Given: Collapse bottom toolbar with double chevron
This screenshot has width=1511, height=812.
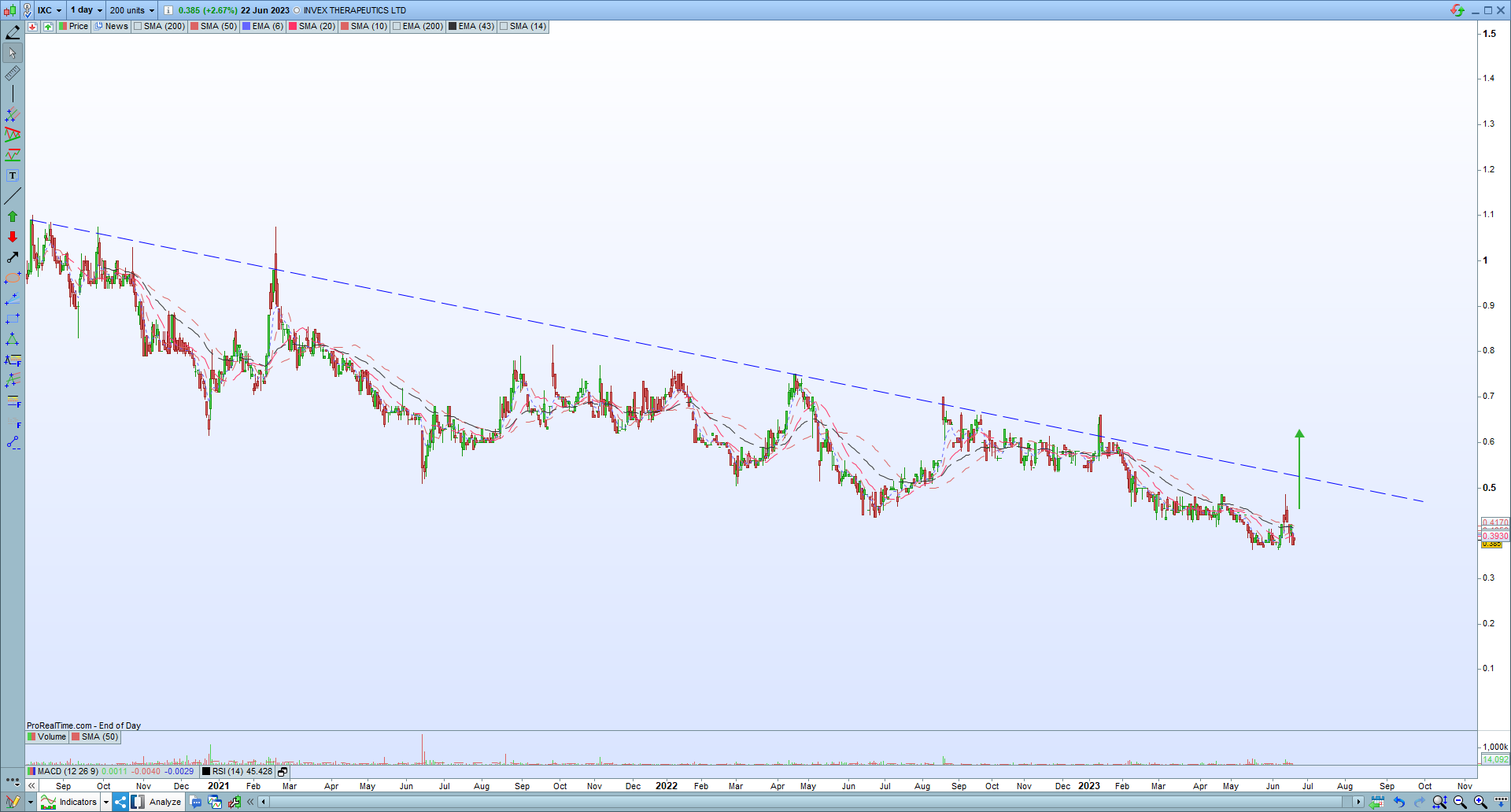Looking at the screenshot, I should pyautogui.click(x=250, y=802).
